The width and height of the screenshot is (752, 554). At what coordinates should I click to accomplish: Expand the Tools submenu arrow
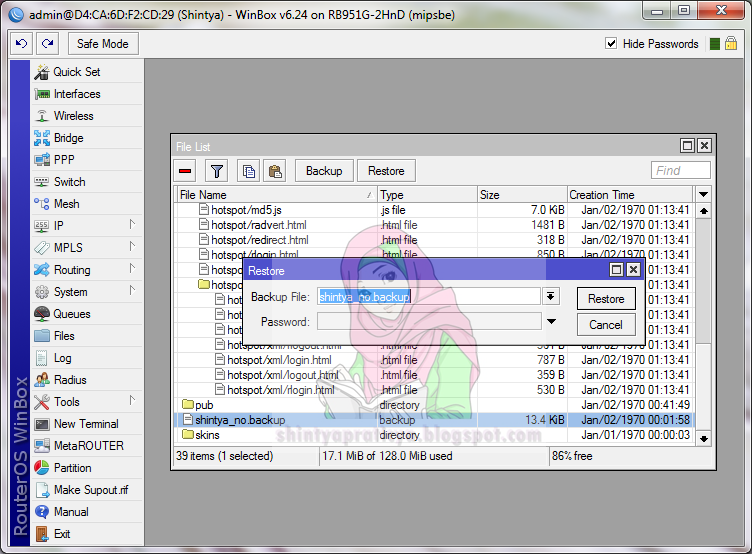click(x=132, y=401)
